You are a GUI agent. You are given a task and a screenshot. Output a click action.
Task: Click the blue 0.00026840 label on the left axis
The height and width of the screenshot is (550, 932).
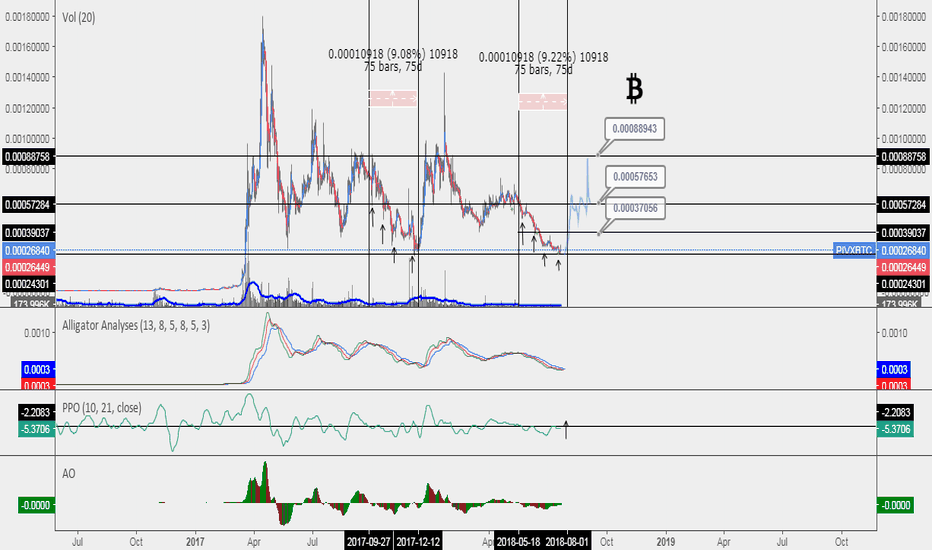27,251
